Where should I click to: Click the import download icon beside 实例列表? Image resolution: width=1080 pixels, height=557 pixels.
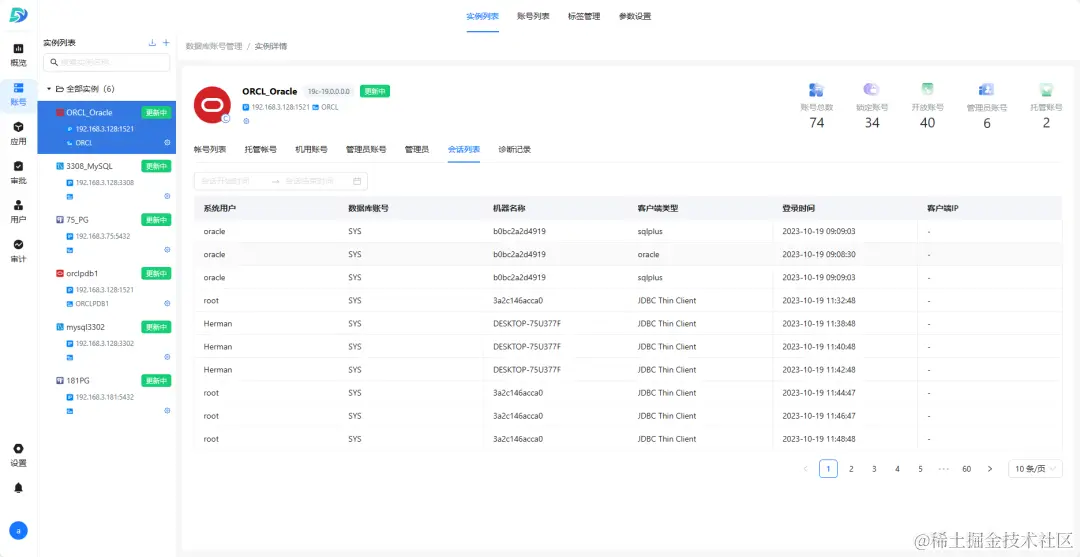(152, 43)
